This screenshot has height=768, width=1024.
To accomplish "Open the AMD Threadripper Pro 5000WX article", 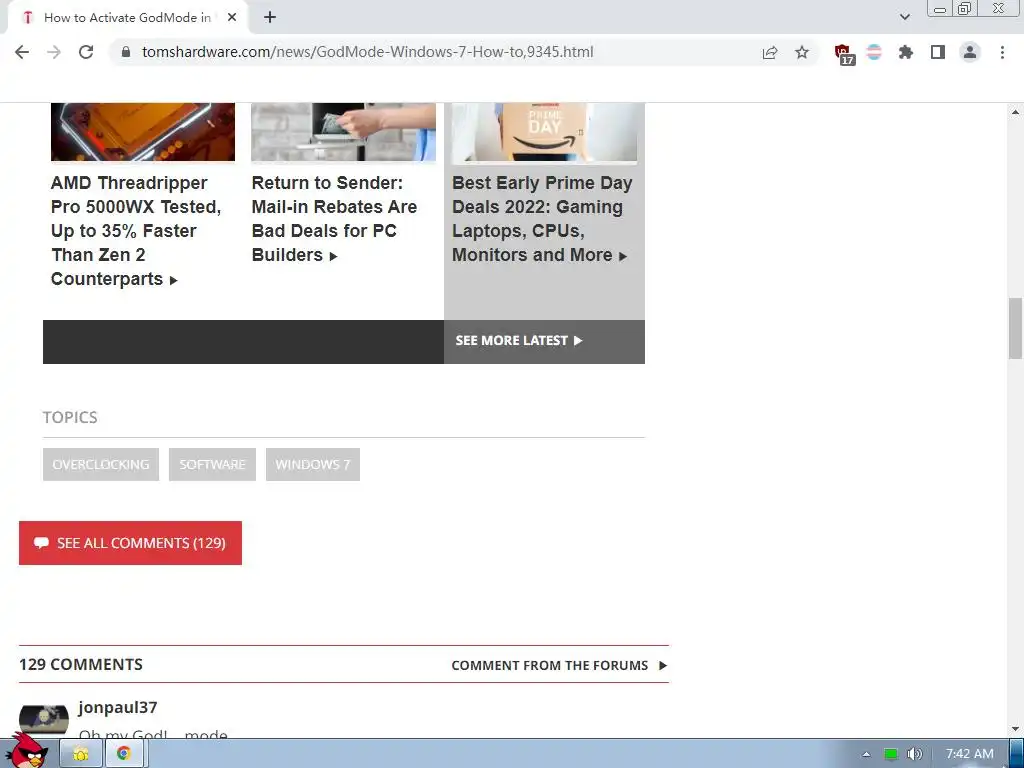I will point(136,231).
